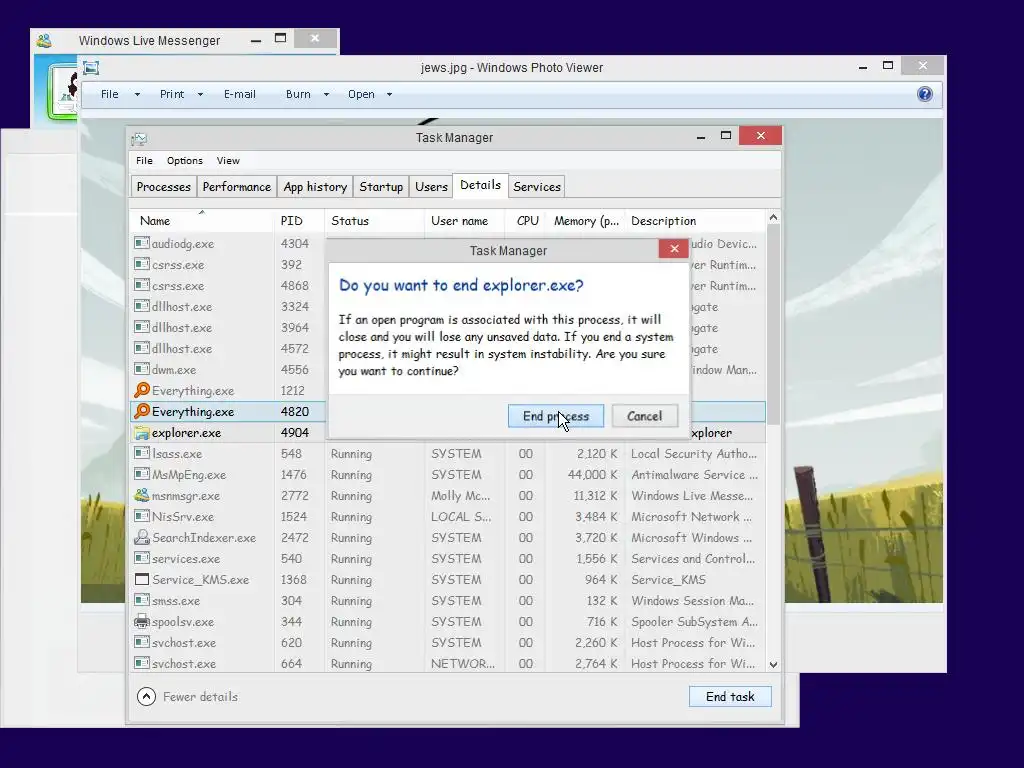Image resolution: width=1024 pixels, height=768 pixels.
Task: Sort by the PID column header
Action: (x=299, y=221)
